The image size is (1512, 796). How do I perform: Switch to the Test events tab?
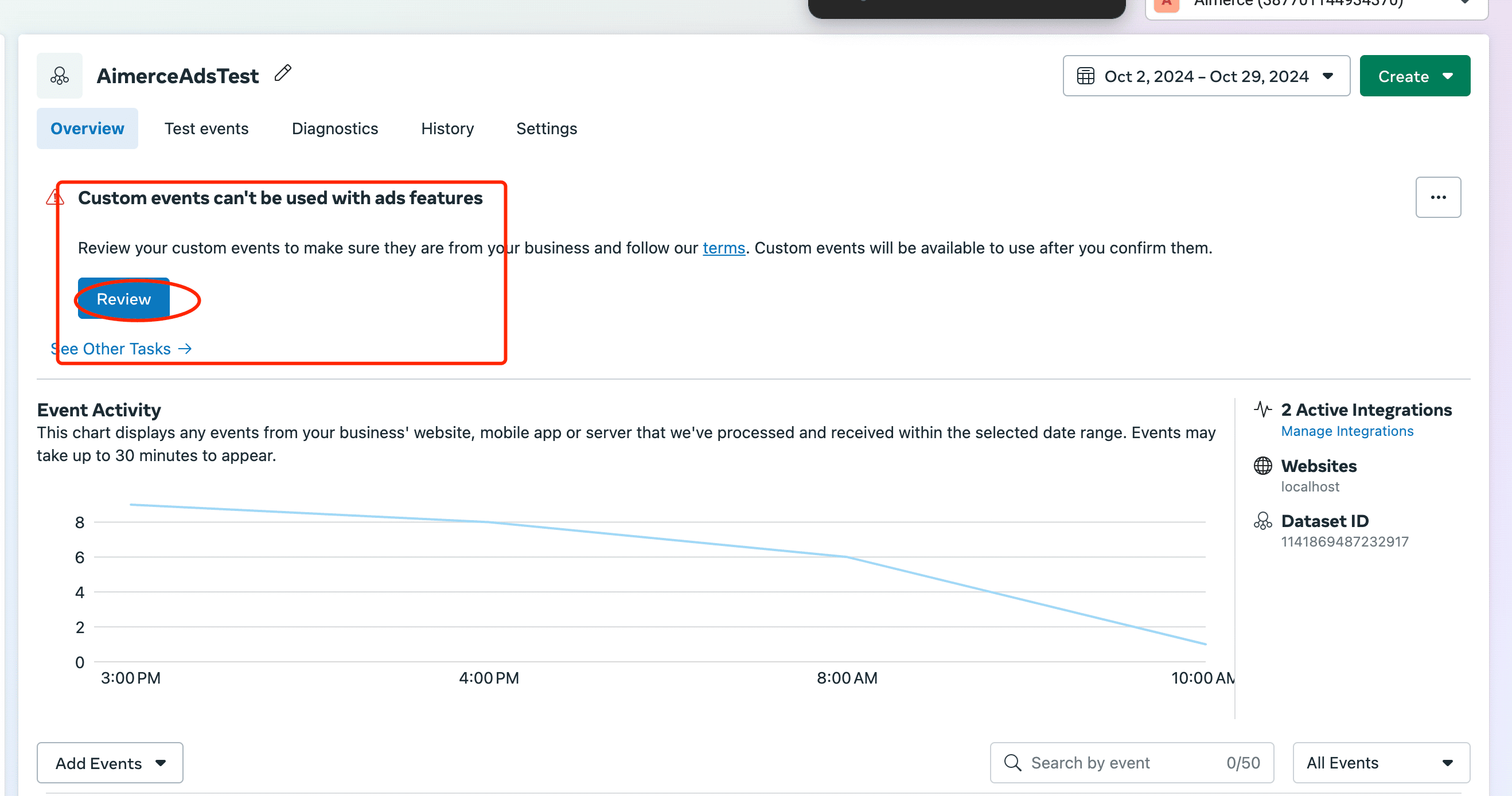pos(206,128)
